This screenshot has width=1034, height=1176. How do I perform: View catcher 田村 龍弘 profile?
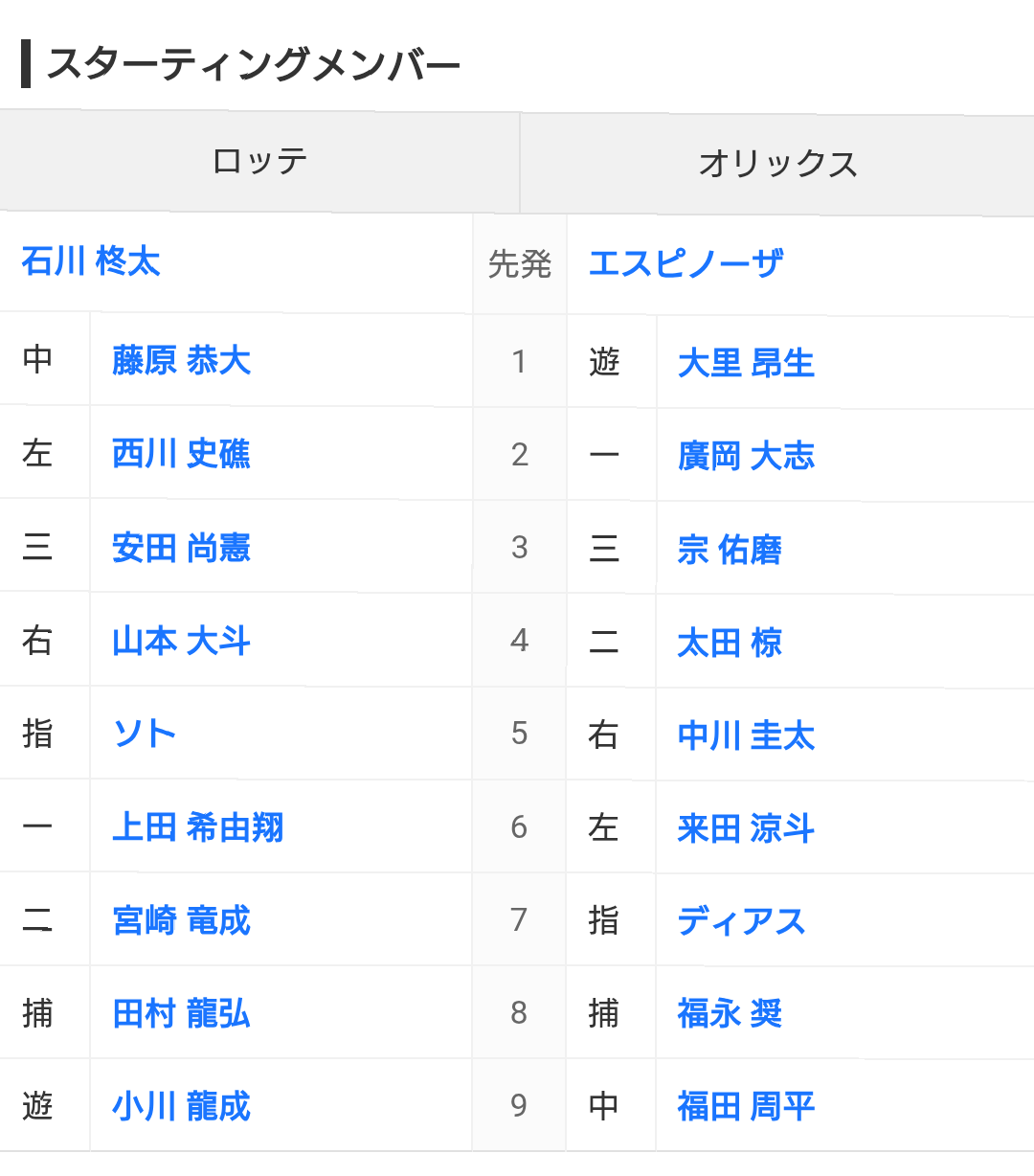[181, 1013]
